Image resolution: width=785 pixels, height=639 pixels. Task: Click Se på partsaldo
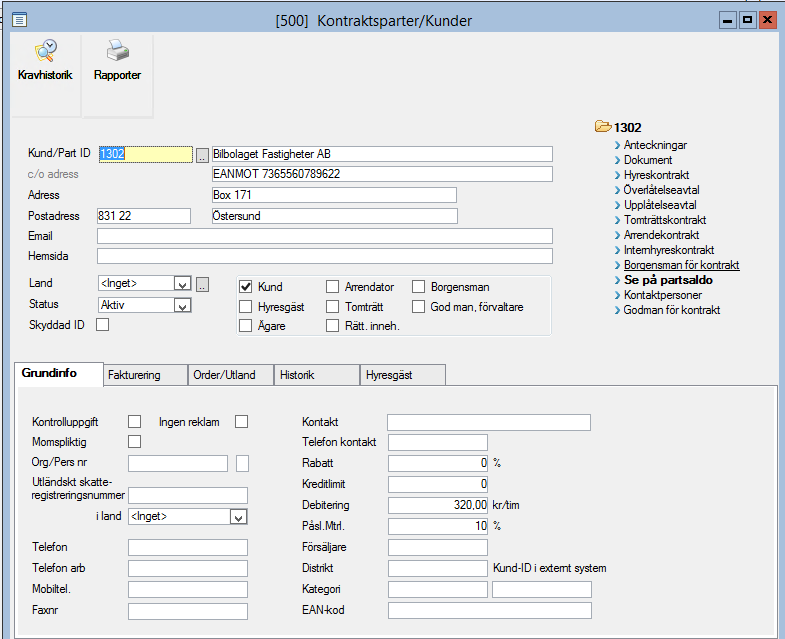(x=668, y=280)
